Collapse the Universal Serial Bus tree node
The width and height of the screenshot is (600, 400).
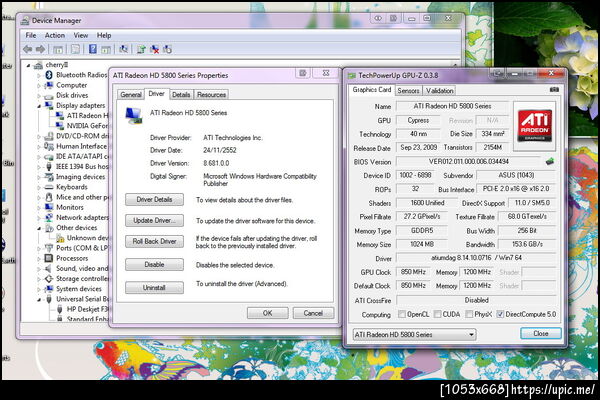[x=39, y=300]
